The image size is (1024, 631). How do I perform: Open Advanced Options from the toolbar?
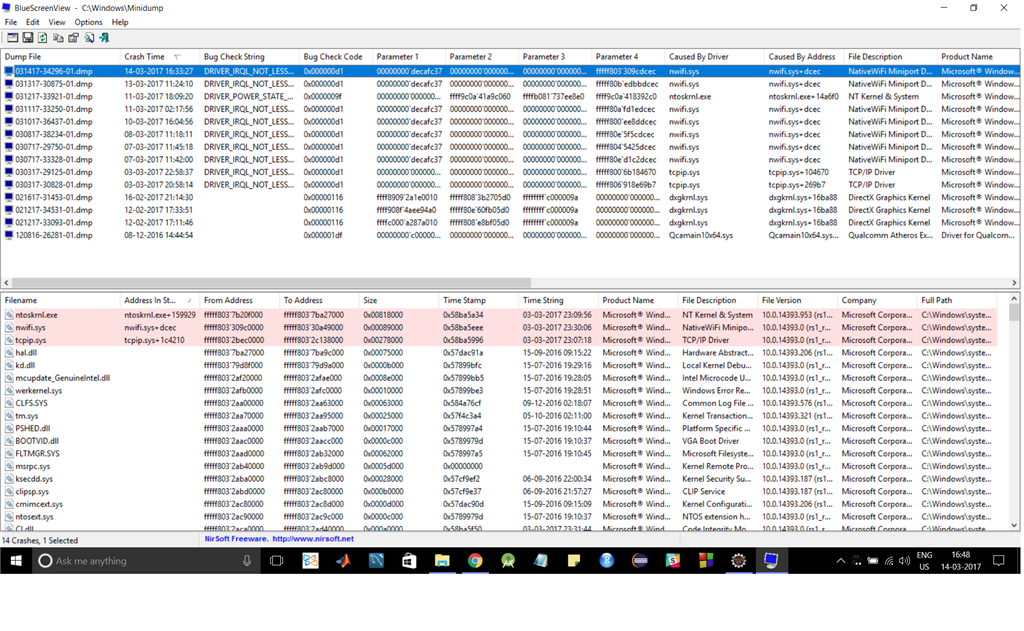point(12,38)
